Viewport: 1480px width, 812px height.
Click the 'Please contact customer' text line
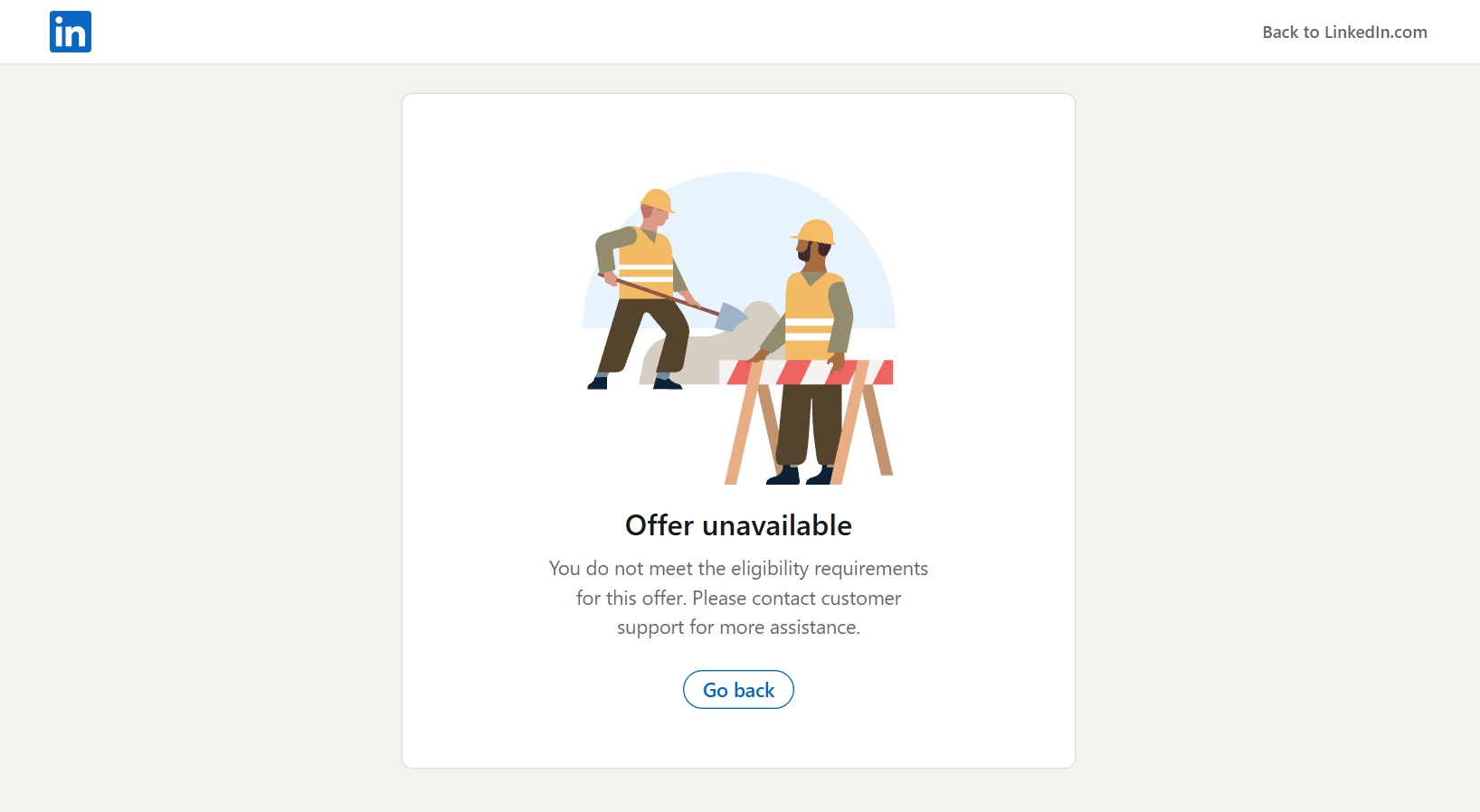click(797, 599)
